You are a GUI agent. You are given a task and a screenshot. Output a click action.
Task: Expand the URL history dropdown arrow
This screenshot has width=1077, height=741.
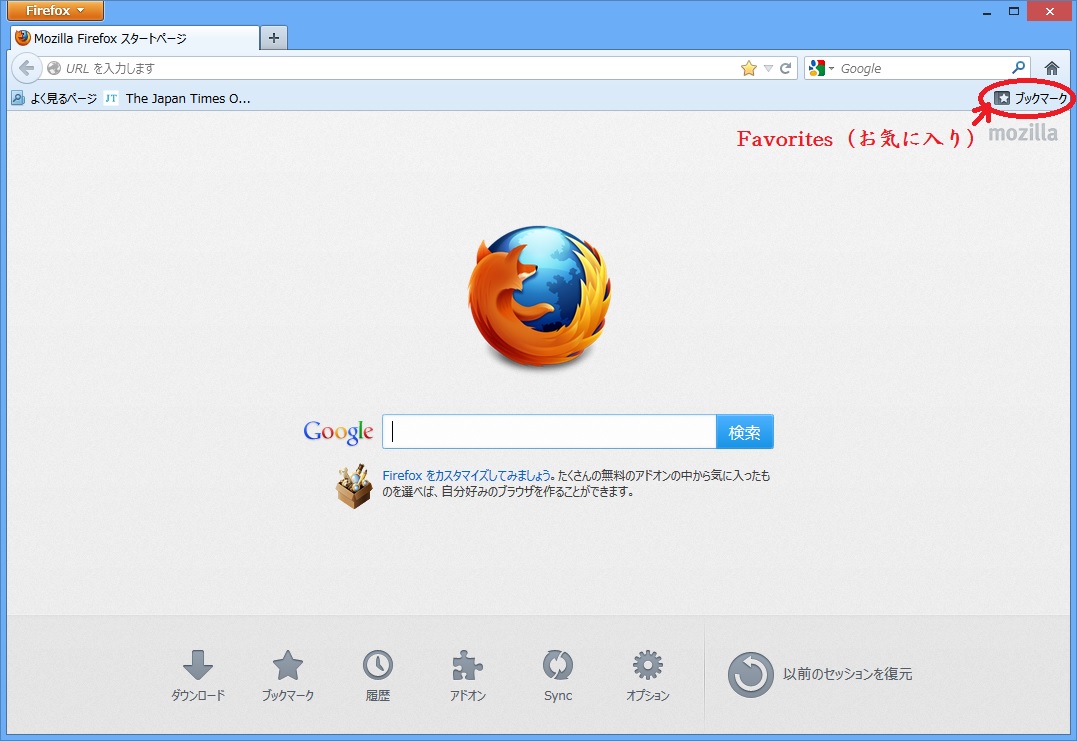point(769,68)
